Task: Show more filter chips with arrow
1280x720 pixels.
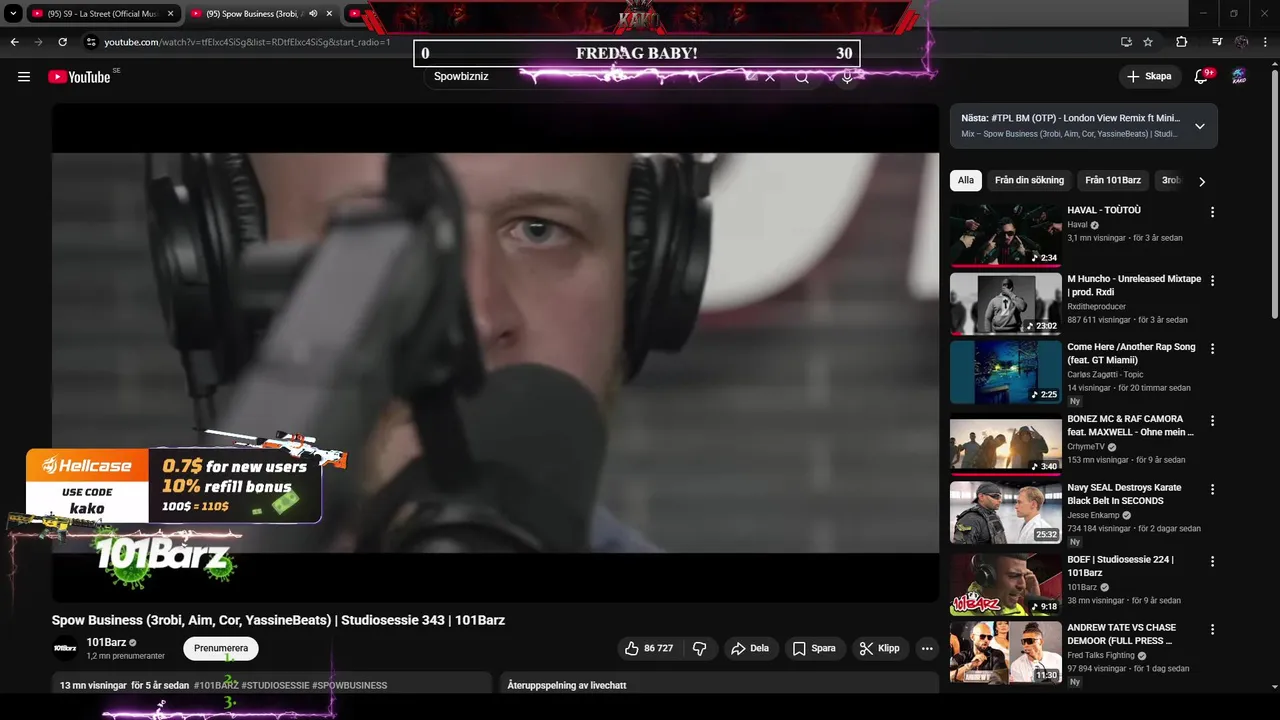Action: coord(1202,182)
